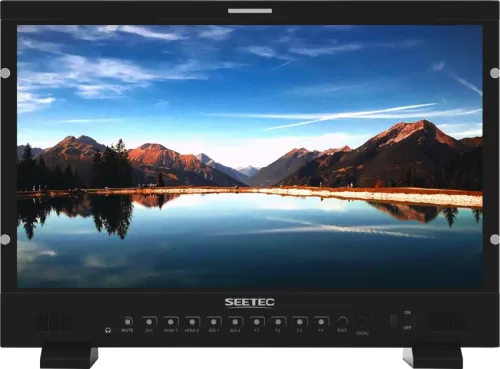The image size is (500, 369).
Task: Click the MENU knob
Action: [362, 322]
